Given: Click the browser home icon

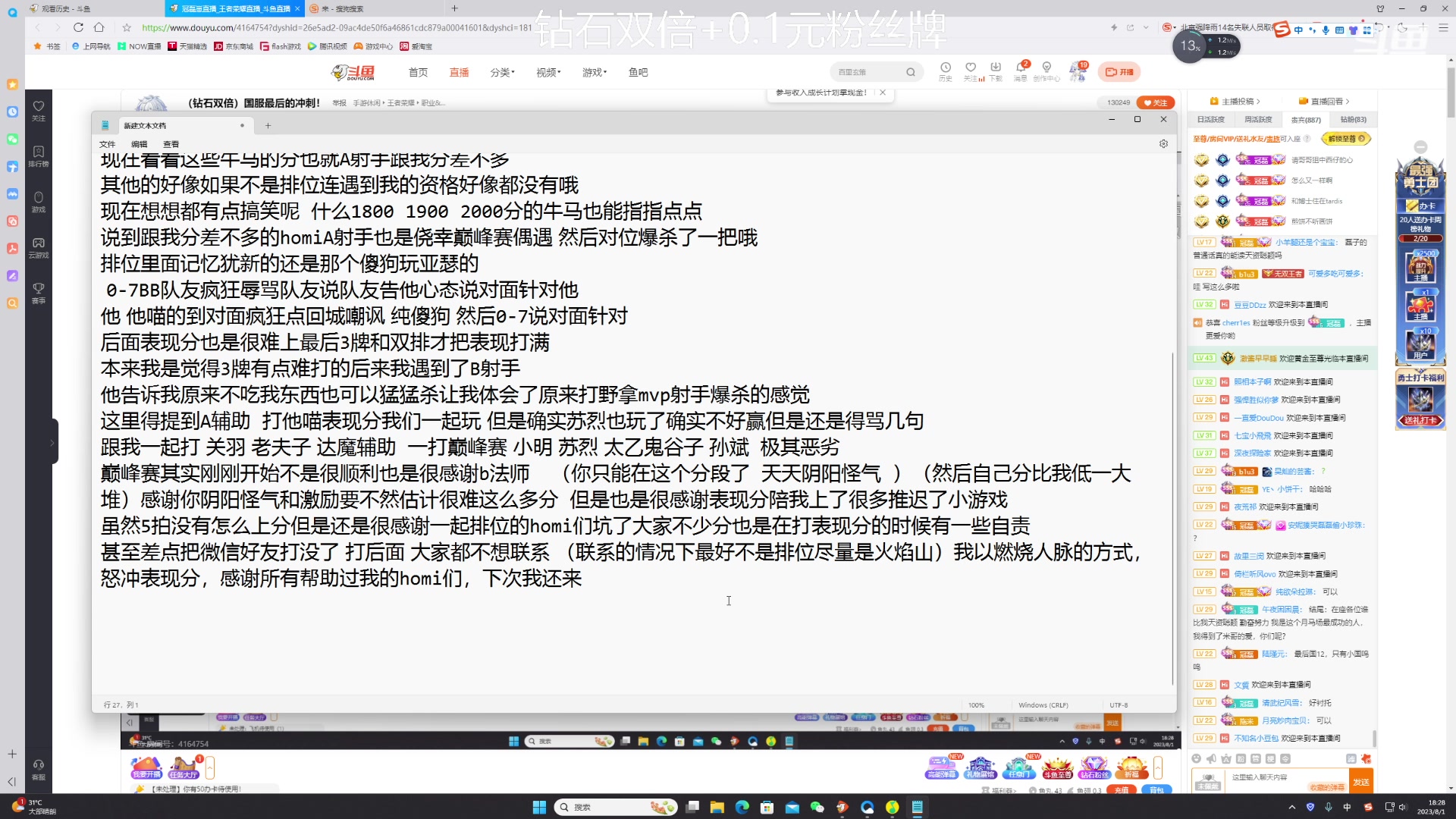Looking at the screenshot, I should (x=99, y=27).
